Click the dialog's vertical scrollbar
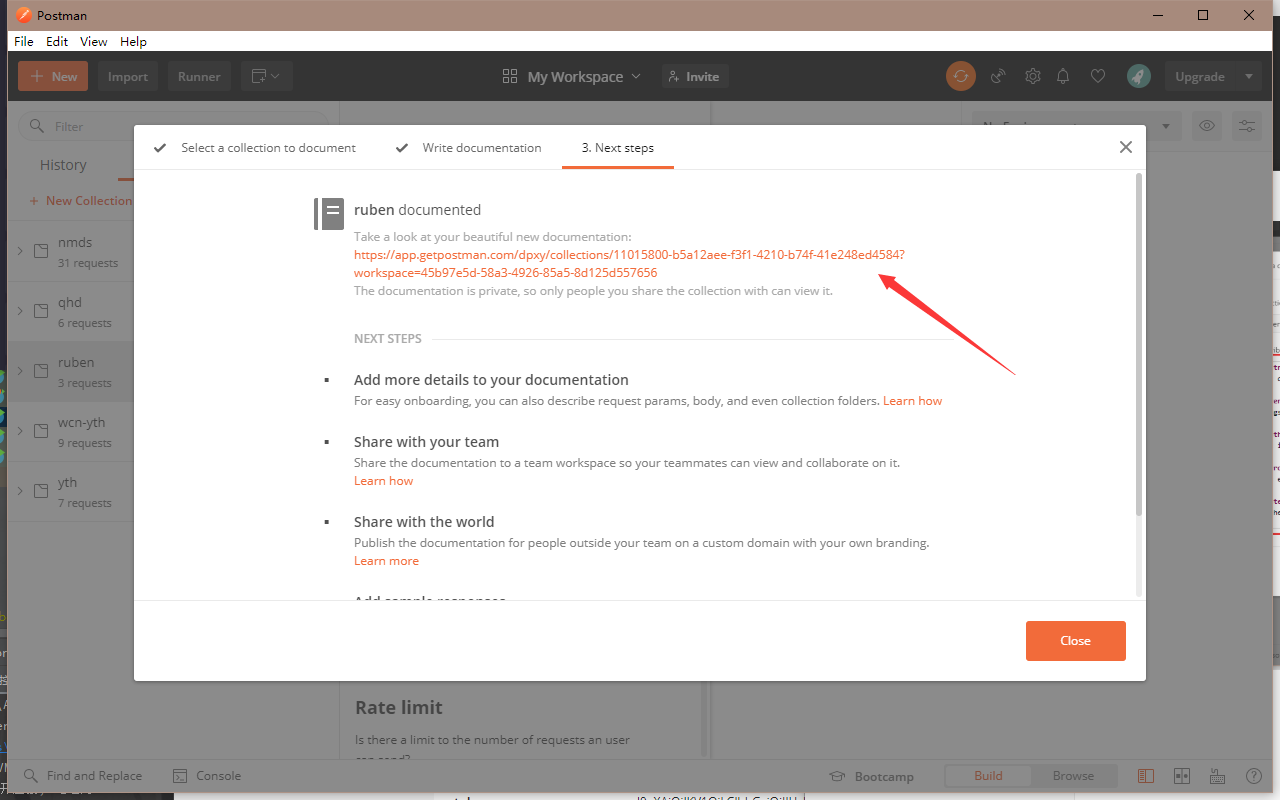 (x=1139, y=345)
